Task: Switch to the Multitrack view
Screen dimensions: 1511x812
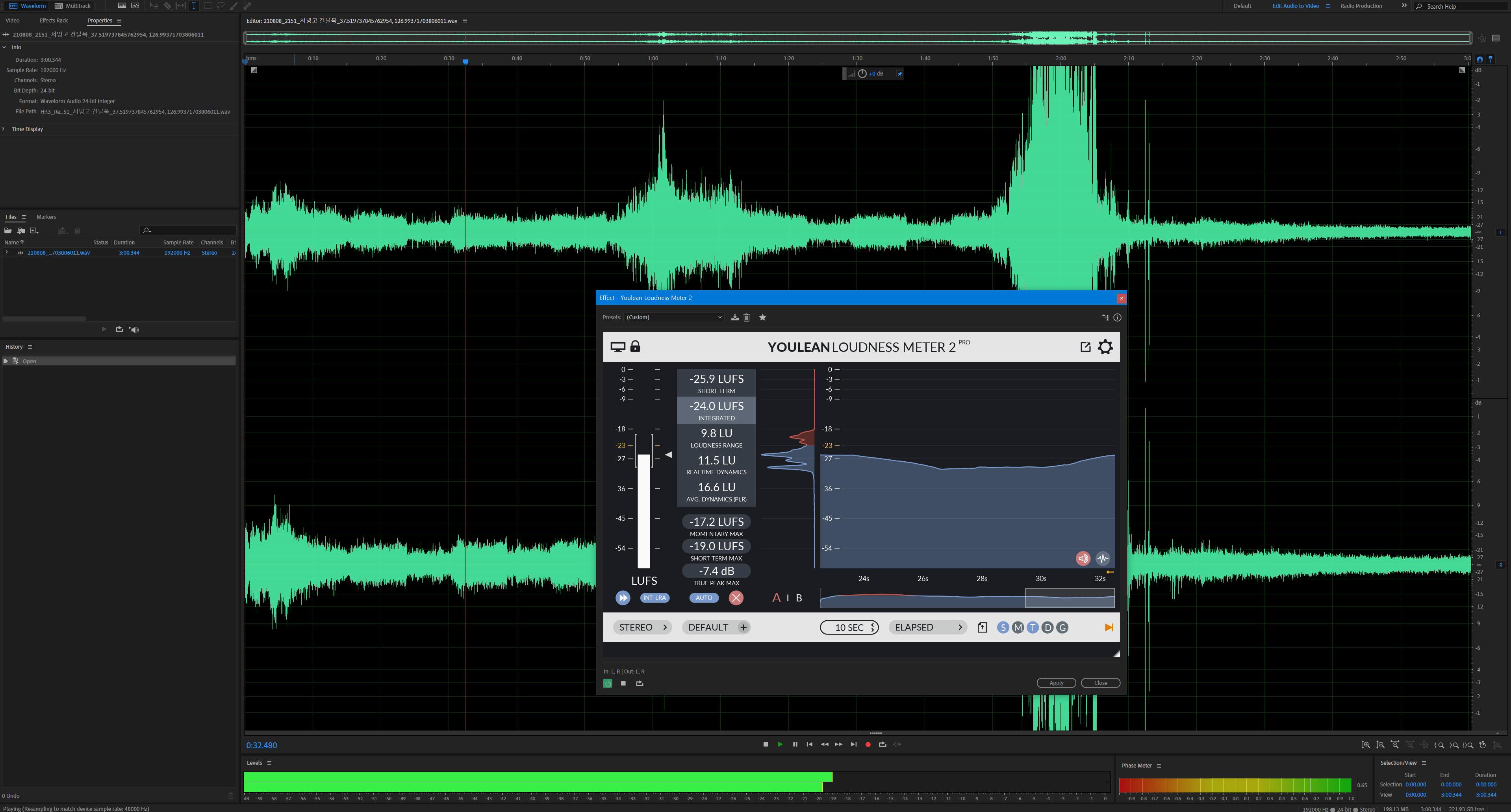Action: [73, 6]
